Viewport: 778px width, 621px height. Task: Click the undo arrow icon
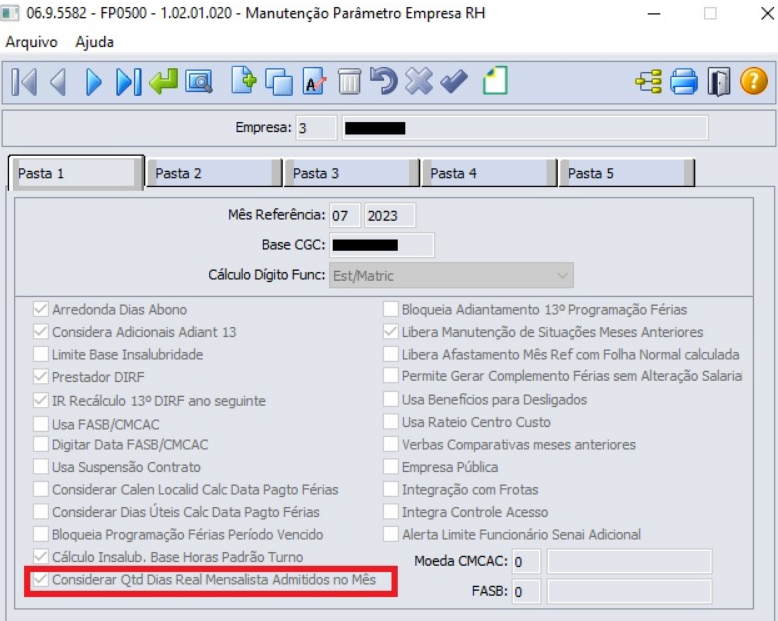(384, 81)
